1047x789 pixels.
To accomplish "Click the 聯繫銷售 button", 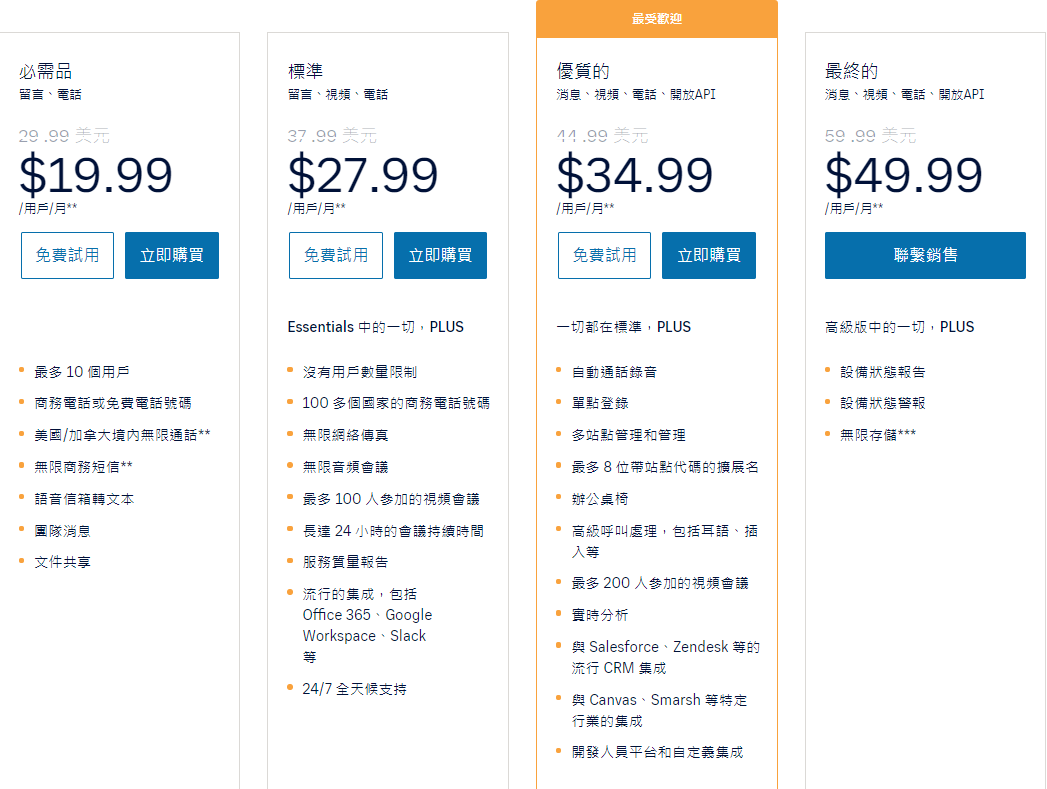I will click(925, 255).
